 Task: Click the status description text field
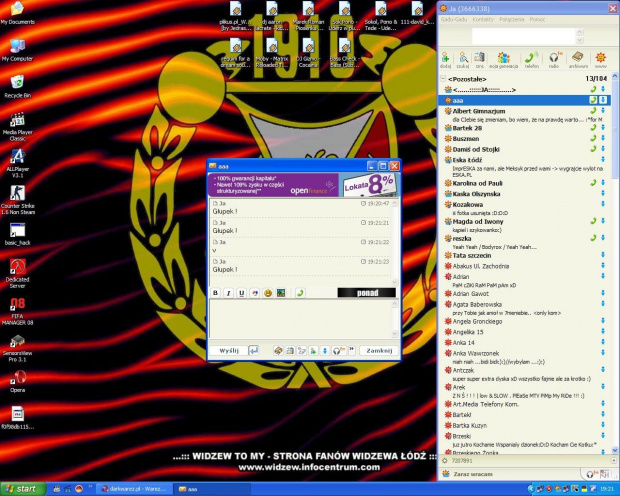(524, 36)
